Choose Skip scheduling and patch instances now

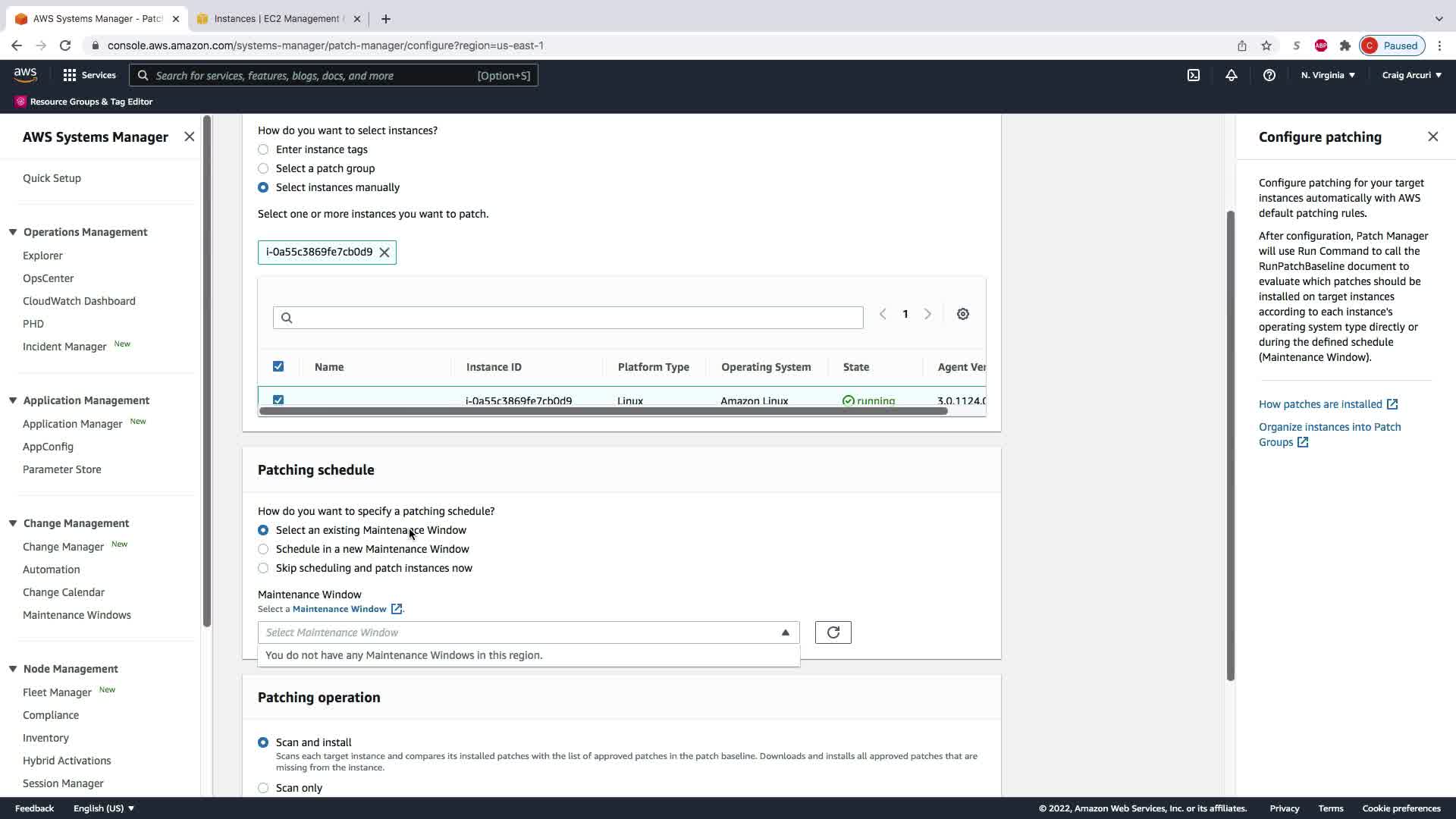coord(263,568)
